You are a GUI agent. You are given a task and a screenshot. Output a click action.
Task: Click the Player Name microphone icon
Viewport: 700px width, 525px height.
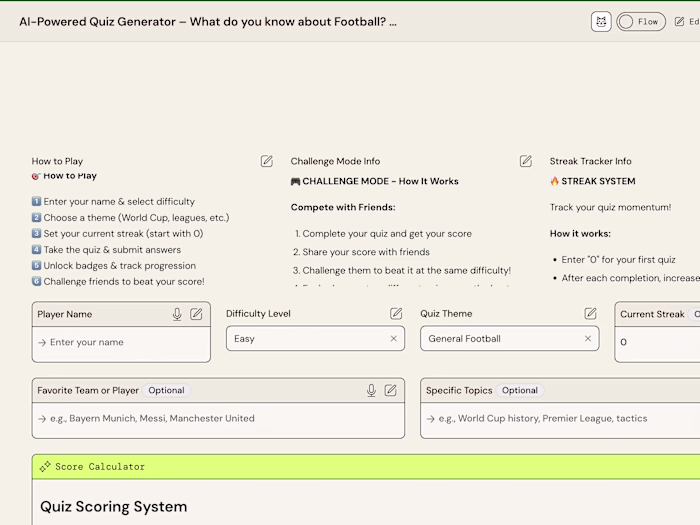pos(177,314)
